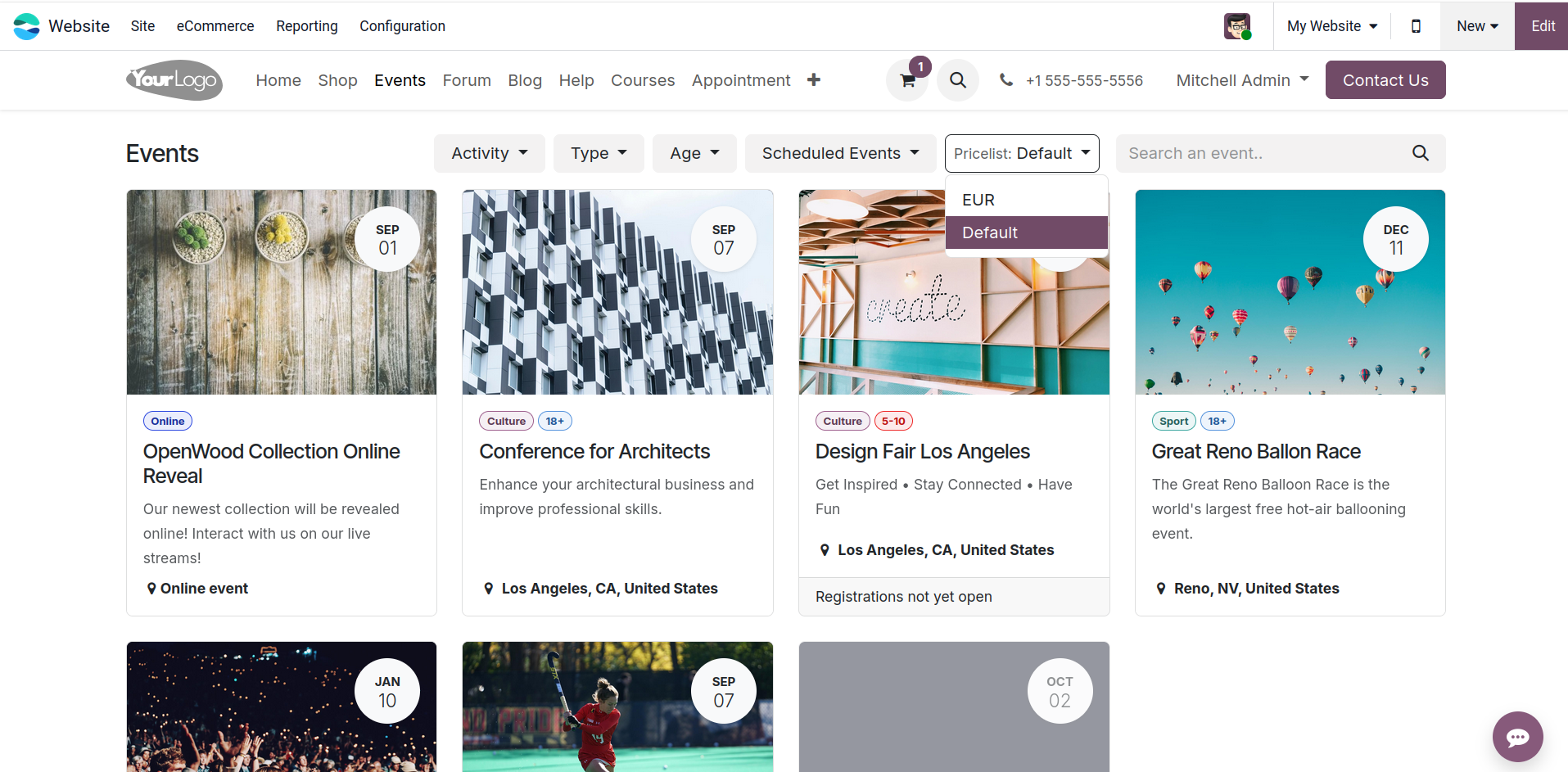1568x772 pixels.
Task: Open the shopping cart icon
Action: click(x=907, y=80)
